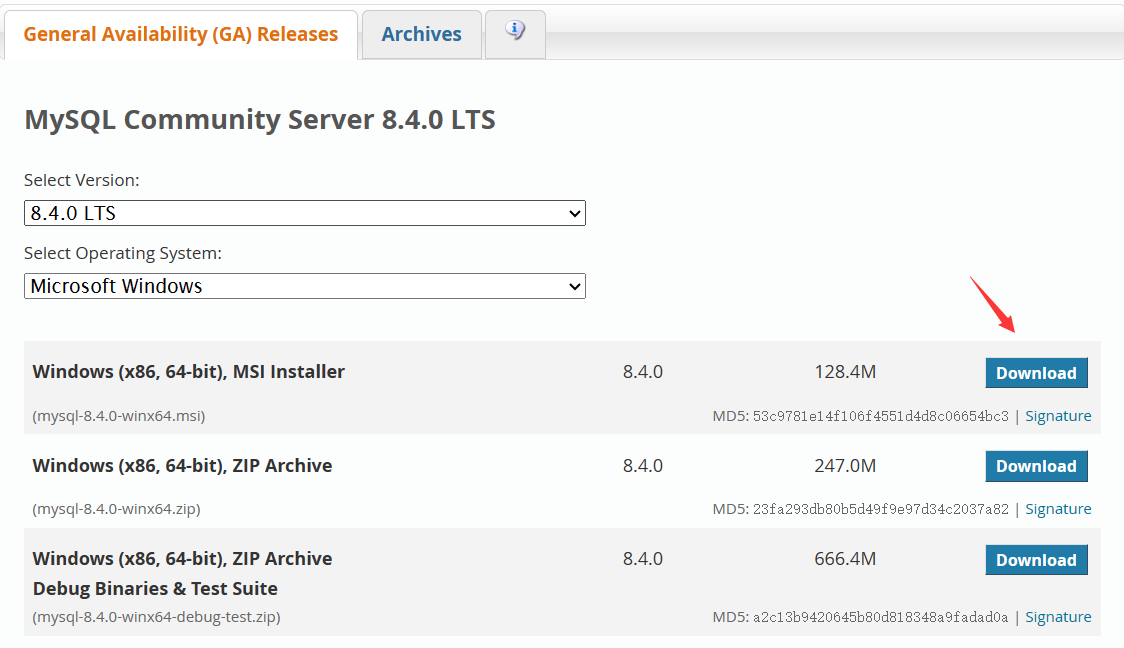Click the 247.0M ZIP Archive package title
1124x648 pixels.
tap(182, 465)
